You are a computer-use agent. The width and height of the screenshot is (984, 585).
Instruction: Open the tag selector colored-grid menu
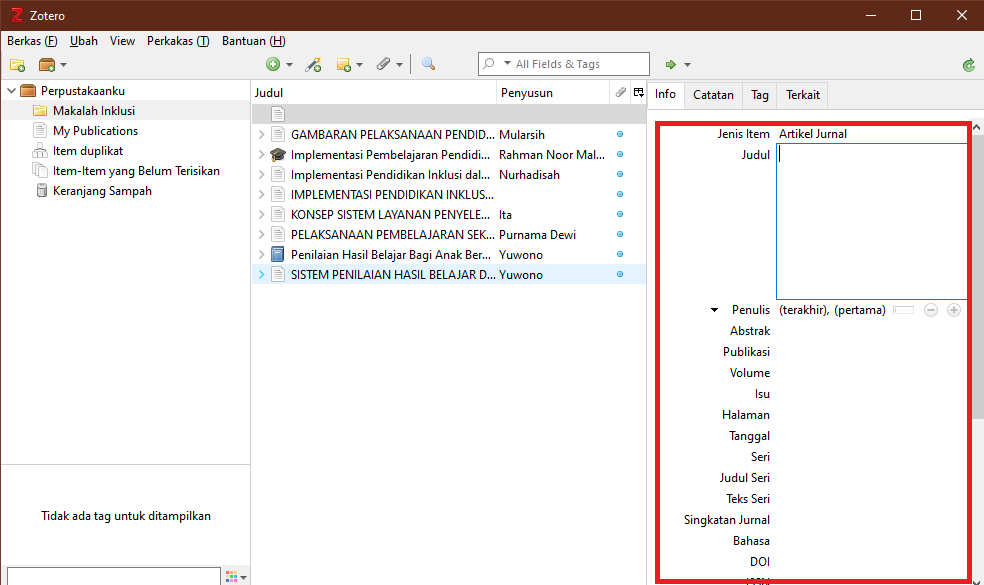[x=236, y=576]
